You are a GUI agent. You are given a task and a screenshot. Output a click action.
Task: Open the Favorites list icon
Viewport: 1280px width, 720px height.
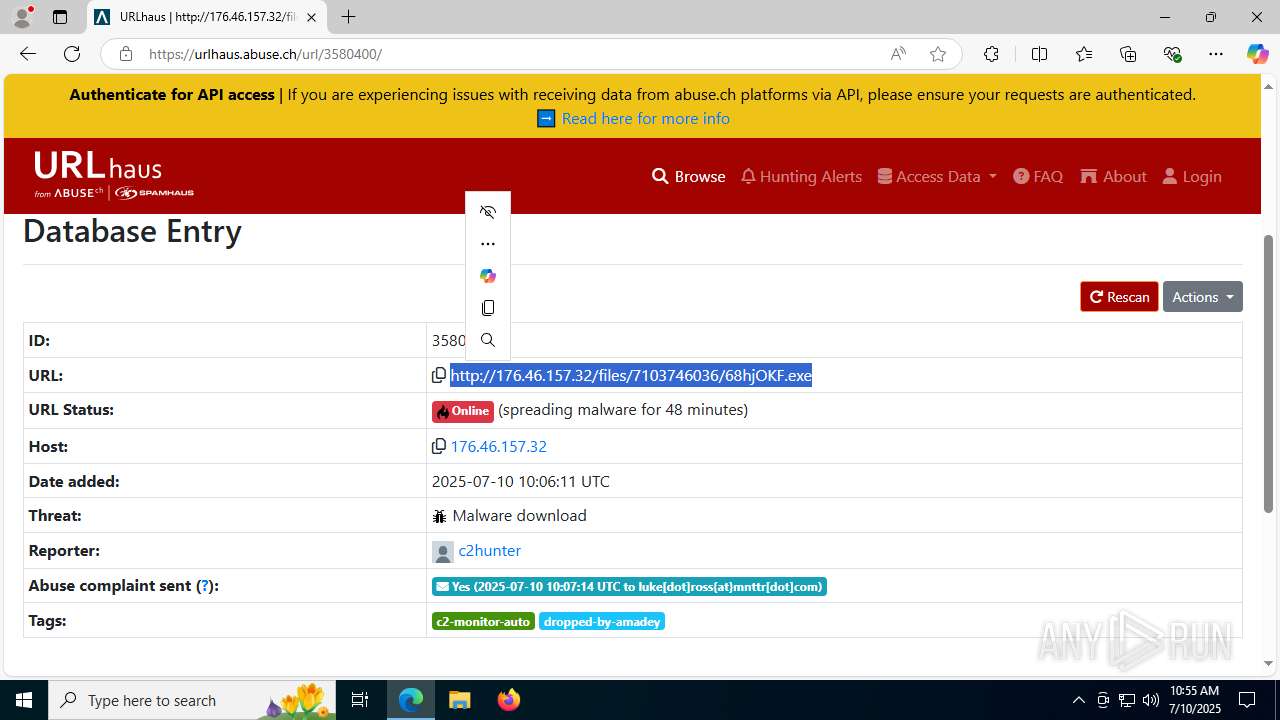(x=1084, y=54)
